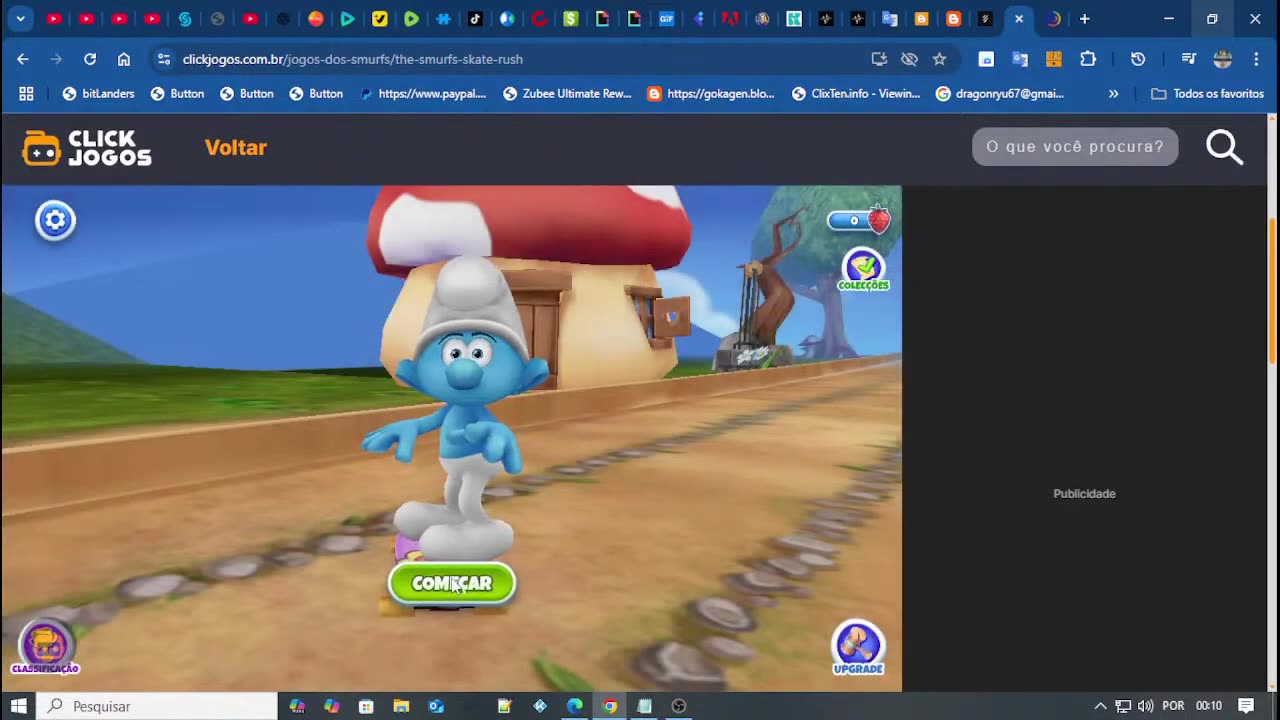Go back with the browser back arrow
Screen dimensions: 1280x720
point(23,59)
